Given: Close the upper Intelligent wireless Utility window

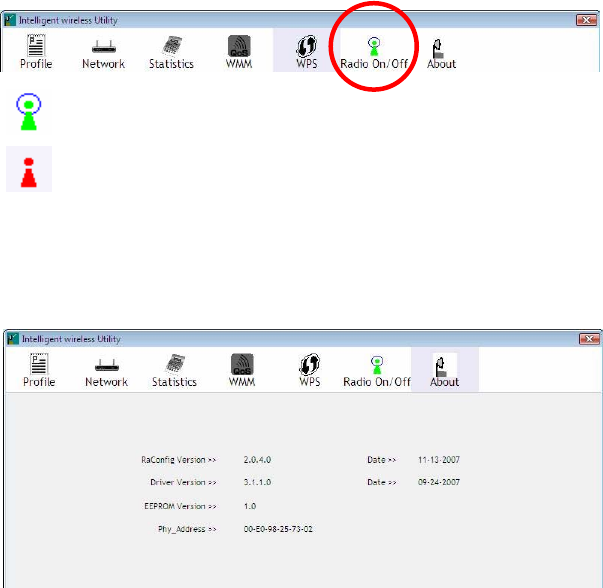Looking at the screenshot, I should pyautogui.click(x=586, y=20).
